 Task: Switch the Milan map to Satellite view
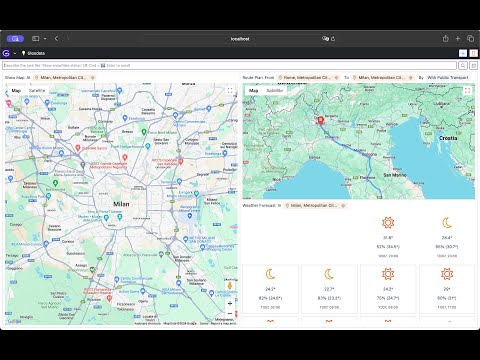37,91
